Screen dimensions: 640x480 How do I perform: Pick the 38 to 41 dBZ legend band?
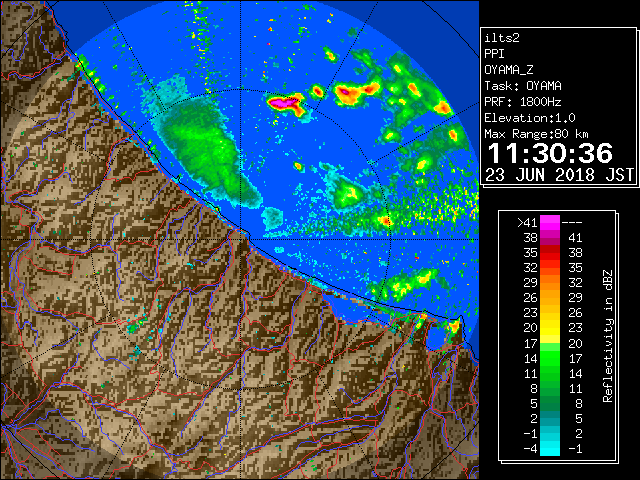pyautogui.click(x=550, y=238)
